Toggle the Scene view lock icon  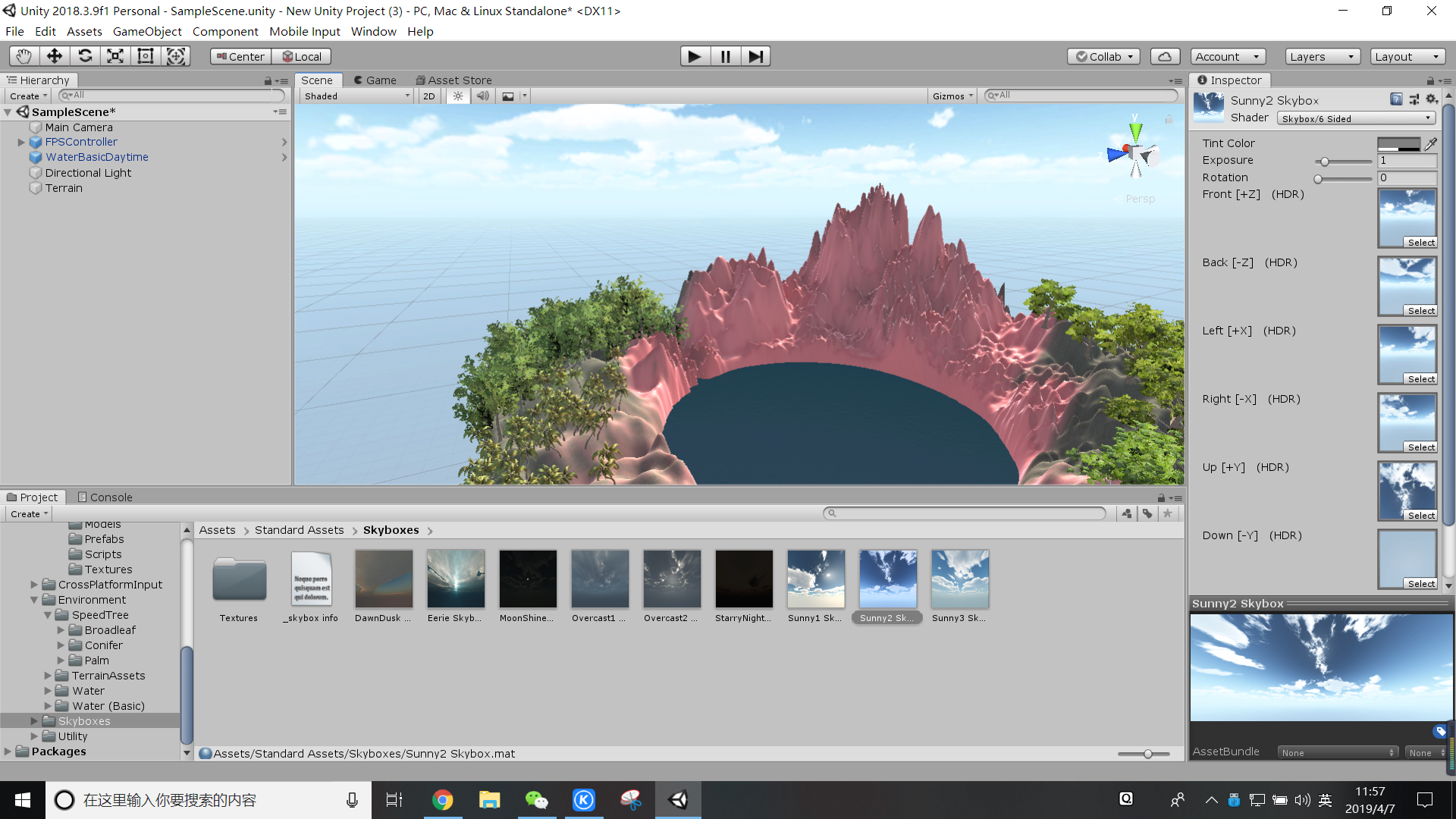[1169, 119]
